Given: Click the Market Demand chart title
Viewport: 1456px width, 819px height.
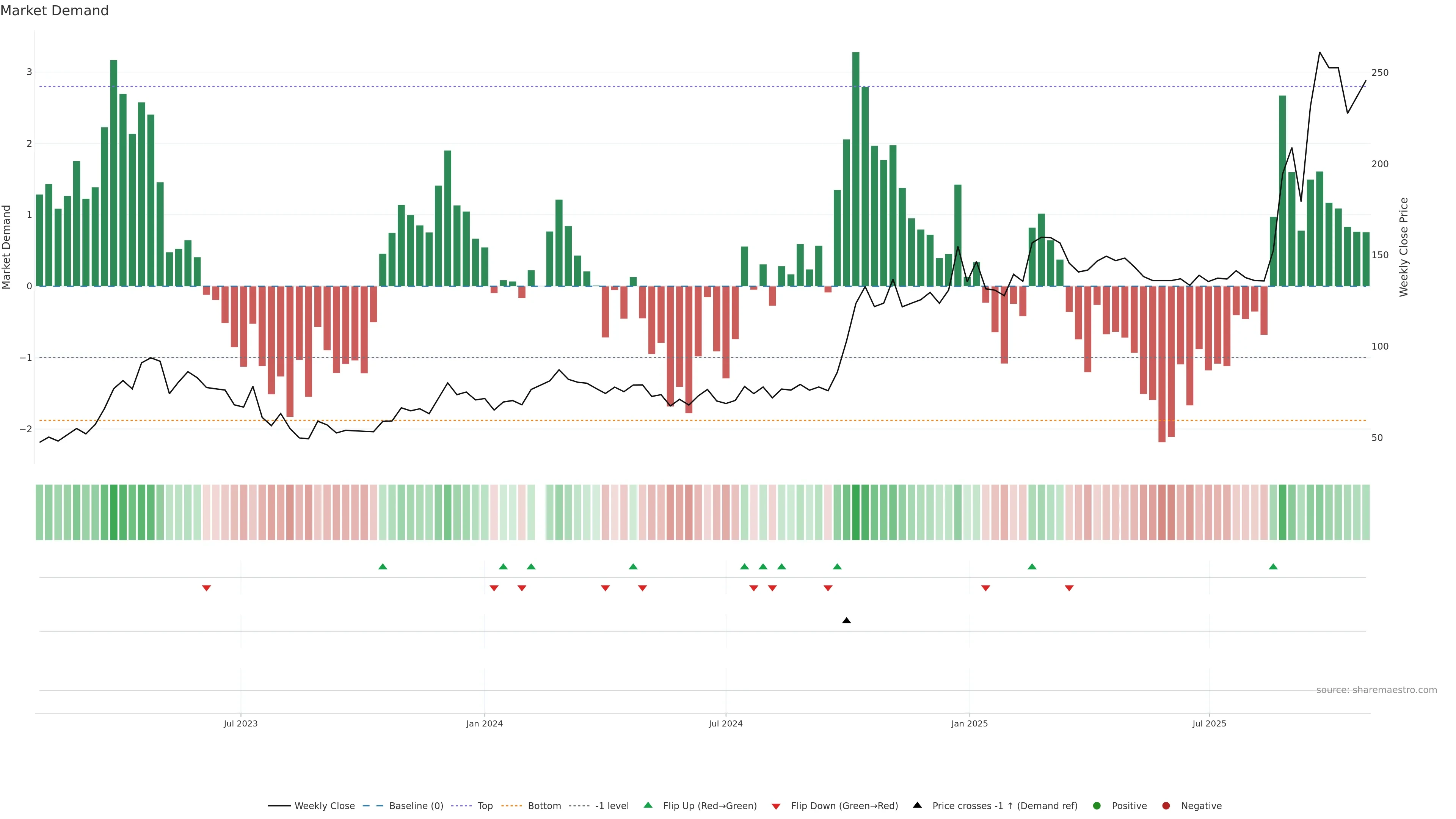Looking at the screenshot, I should pyautogui.click(x=54, y=11).
